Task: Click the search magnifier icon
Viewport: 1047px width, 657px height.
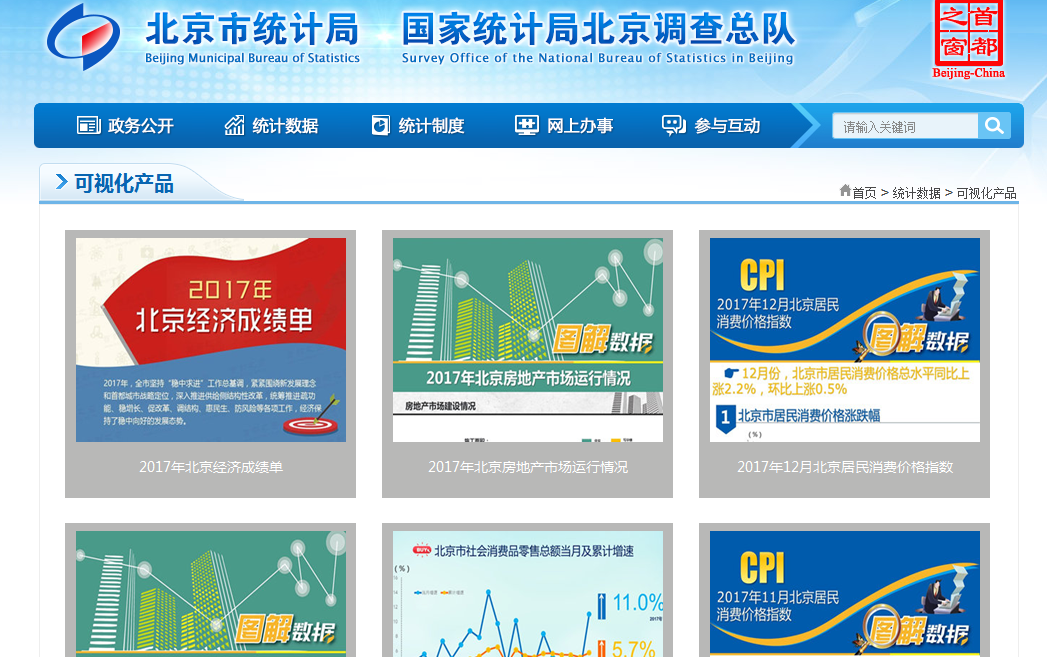Action: click(994, 126)
